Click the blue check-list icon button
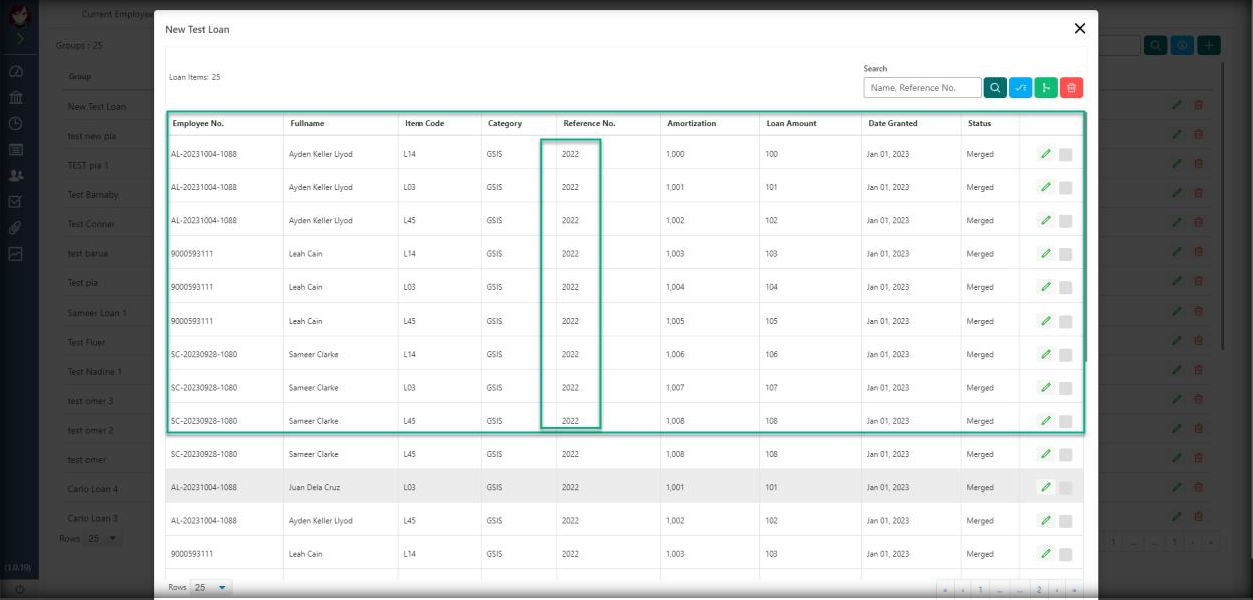The height and width of the screenshot is (600, 1253). [1020, 88]
